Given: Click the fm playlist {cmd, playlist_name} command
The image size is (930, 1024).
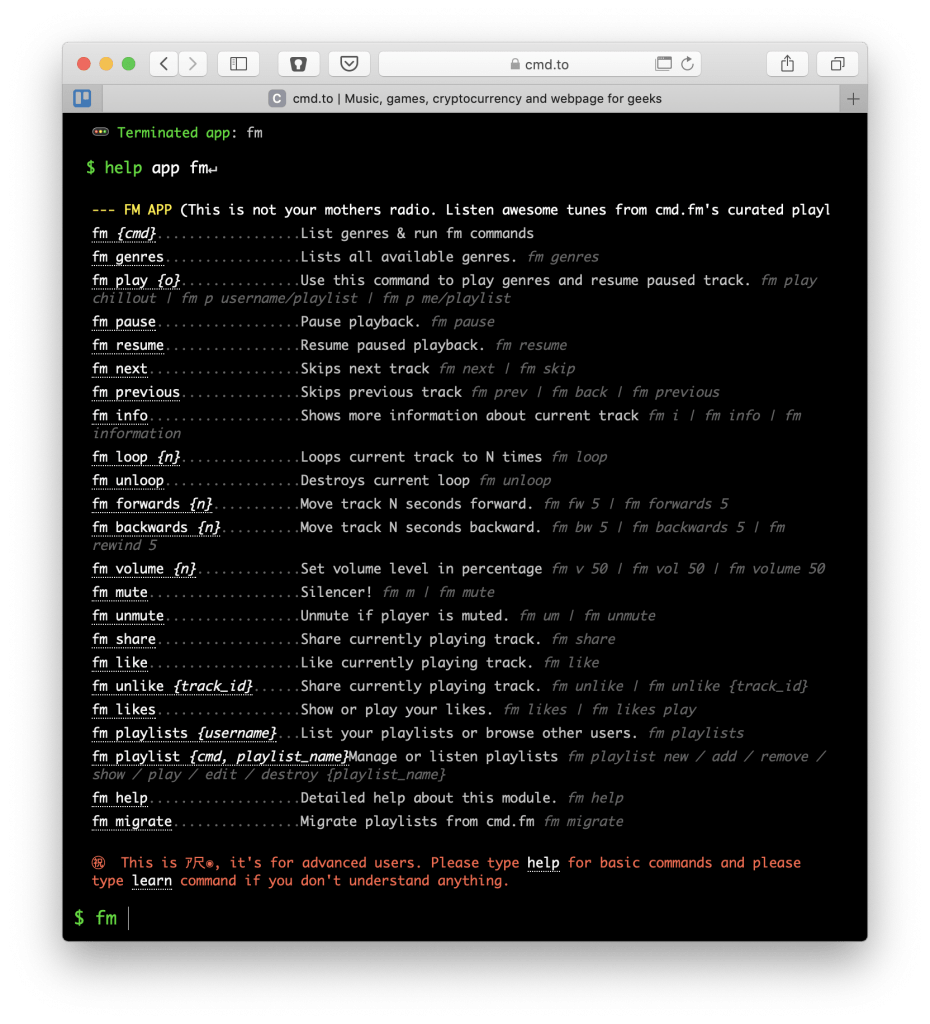Looking at the screenshot, I should pos(220,757).
